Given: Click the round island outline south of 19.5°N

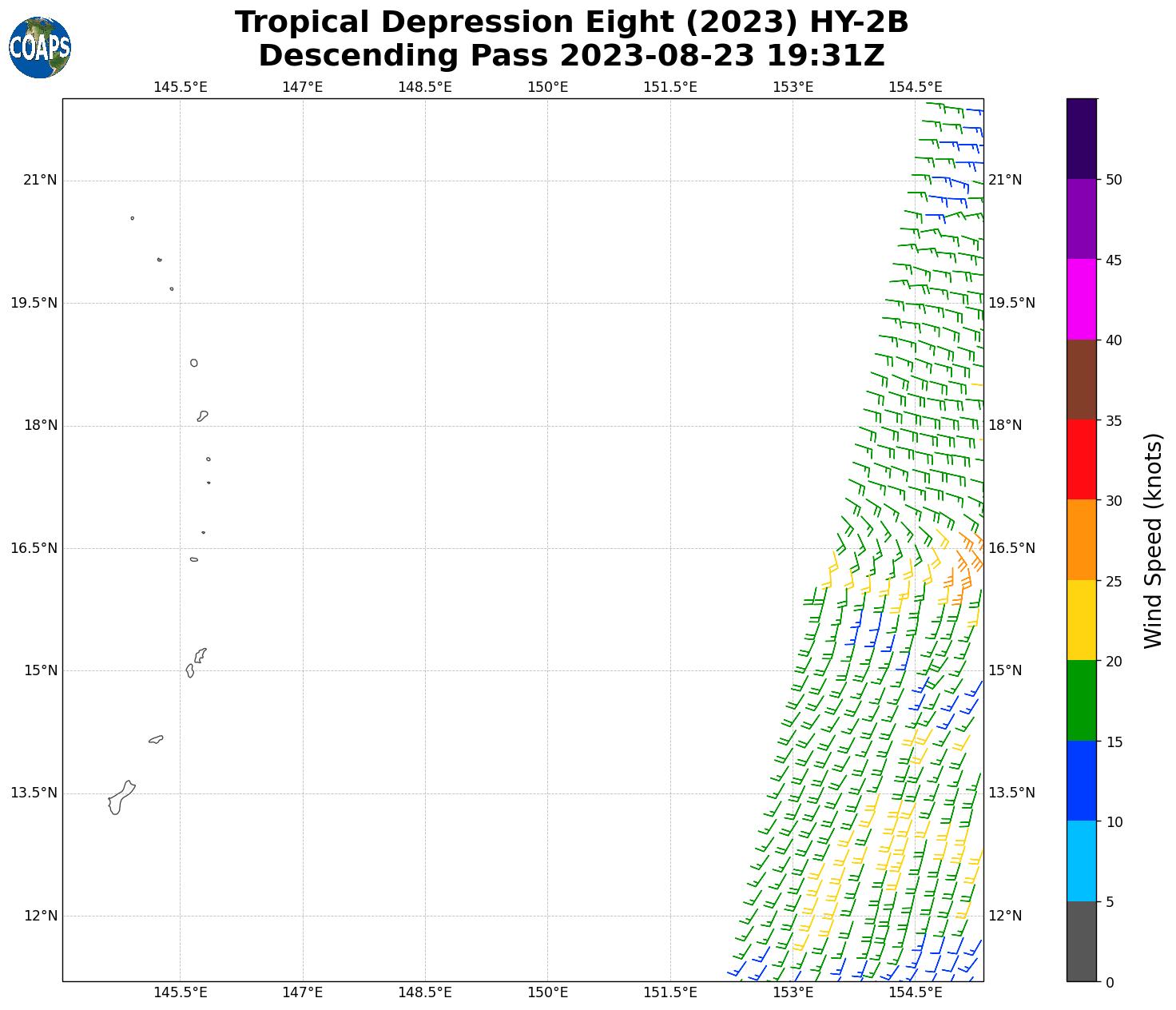Looking at the screenshot, I should 193,363.
